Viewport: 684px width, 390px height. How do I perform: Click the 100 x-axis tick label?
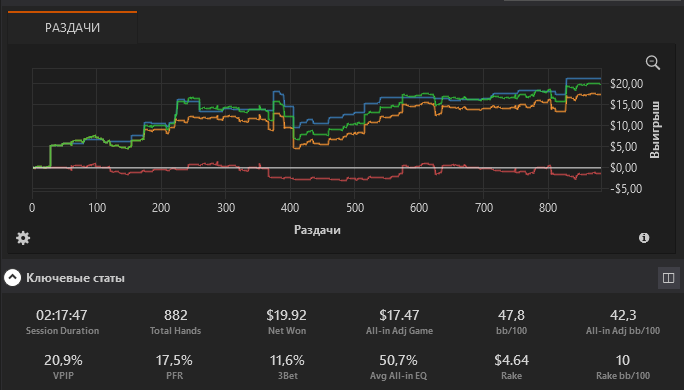(x=97, y=208)
